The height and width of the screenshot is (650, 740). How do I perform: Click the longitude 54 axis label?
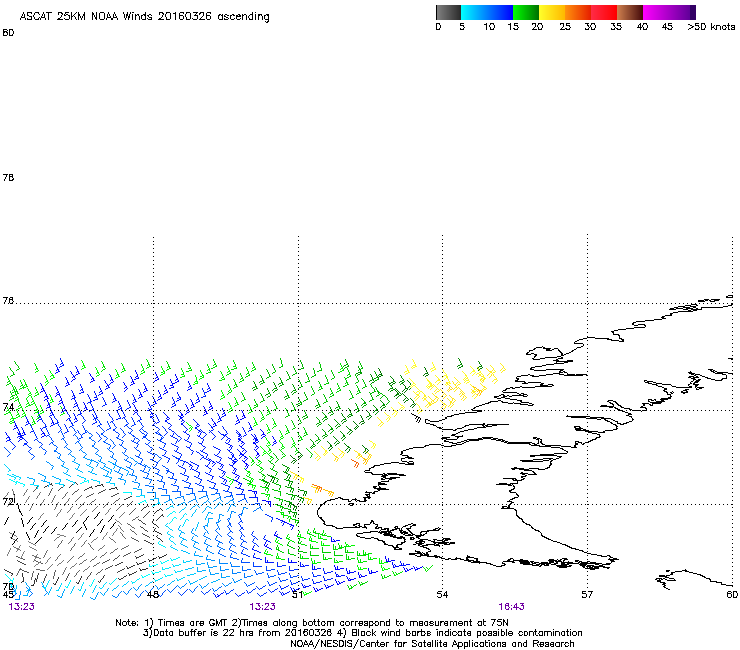click(442, 594)
